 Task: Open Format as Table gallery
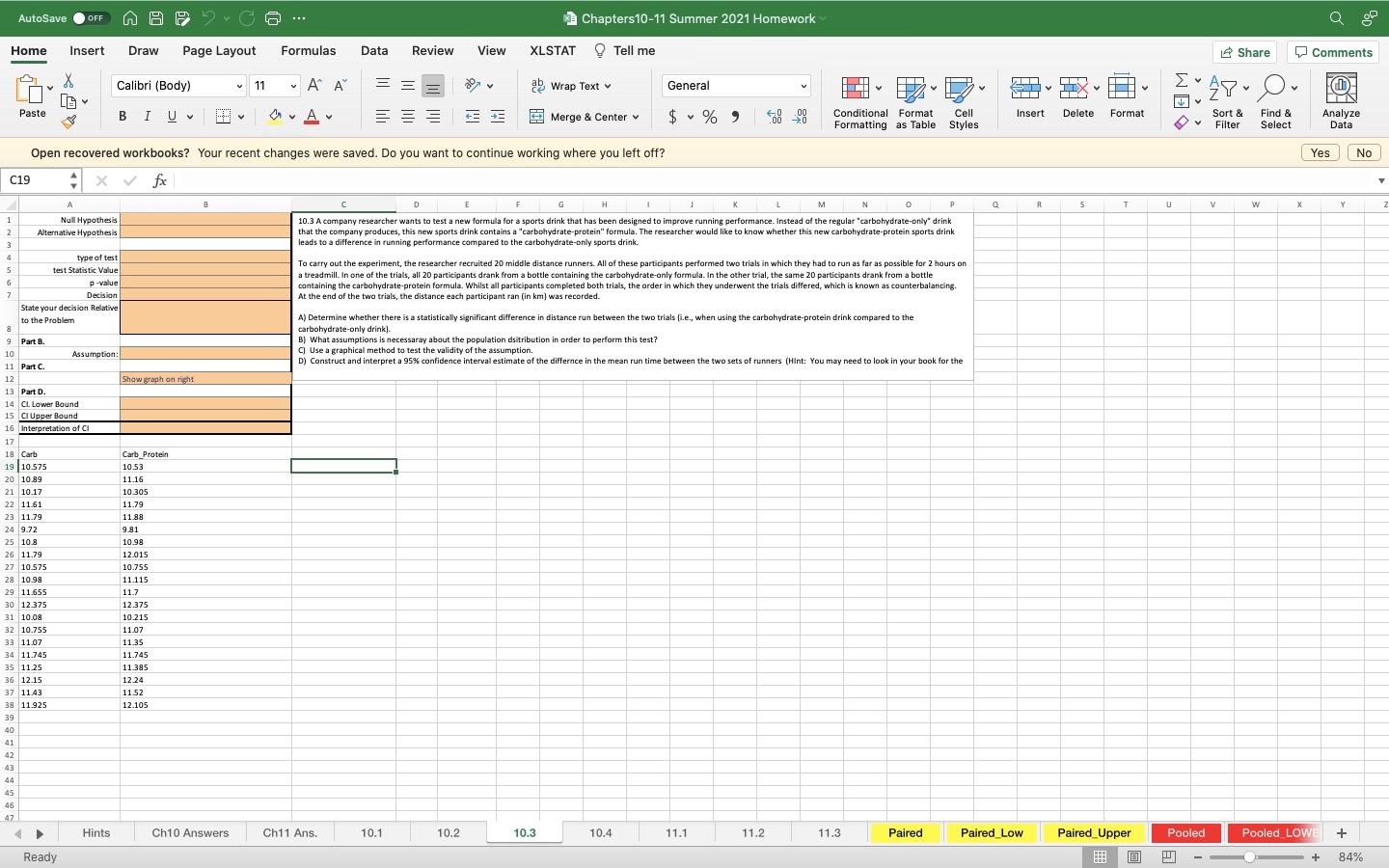point(915,102)
